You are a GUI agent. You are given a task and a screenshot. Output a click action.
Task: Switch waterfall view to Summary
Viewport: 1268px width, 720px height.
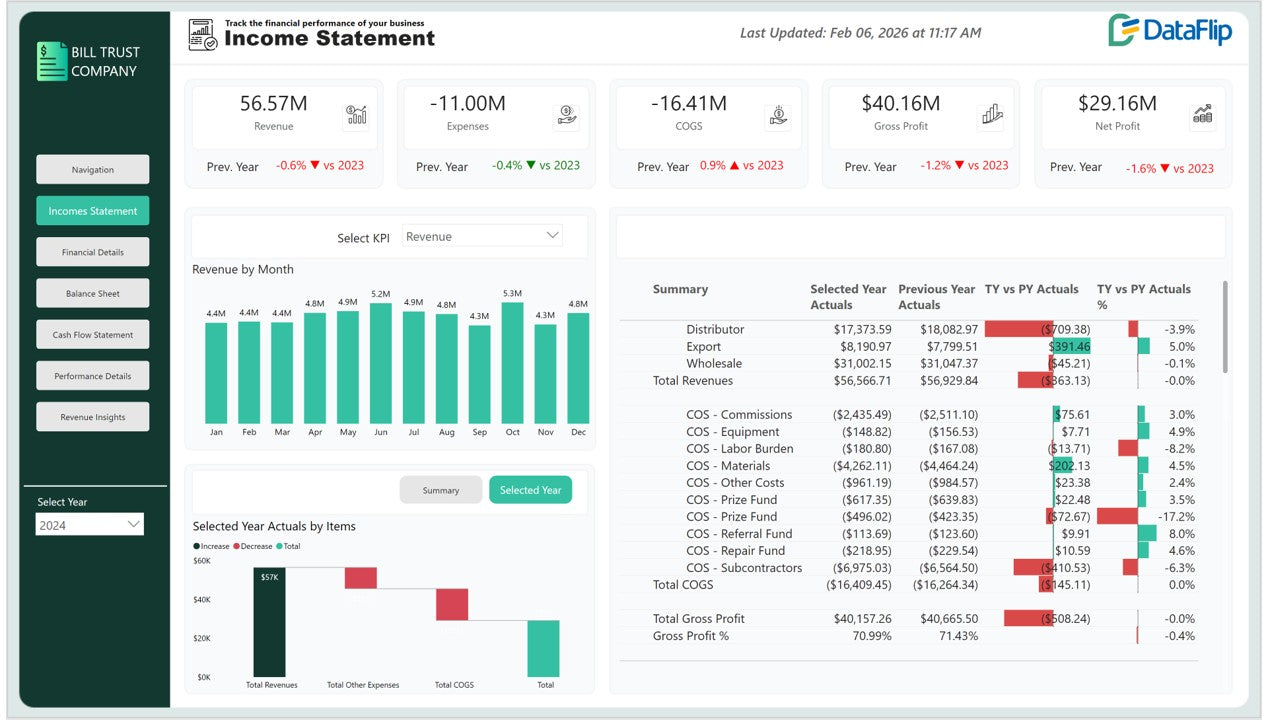point(440,490)
